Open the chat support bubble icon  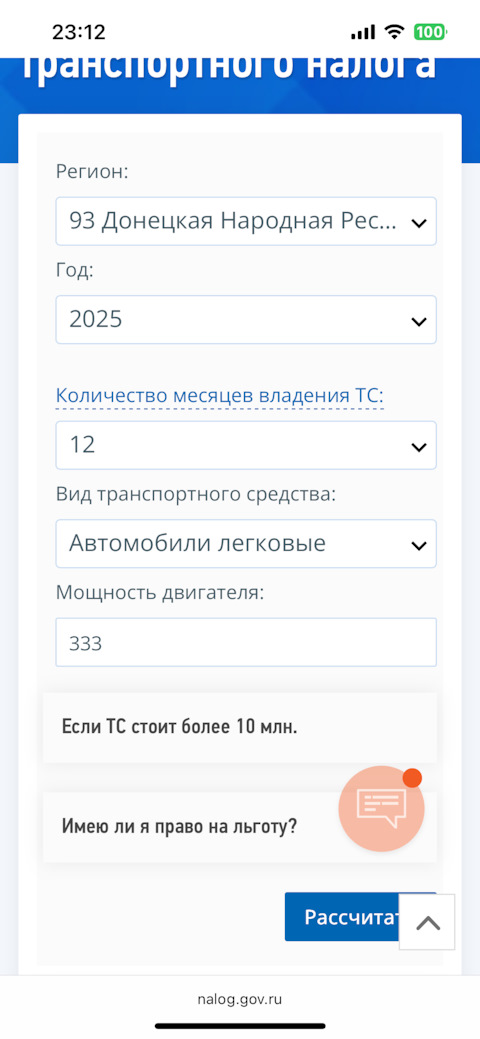pos(381,808)
